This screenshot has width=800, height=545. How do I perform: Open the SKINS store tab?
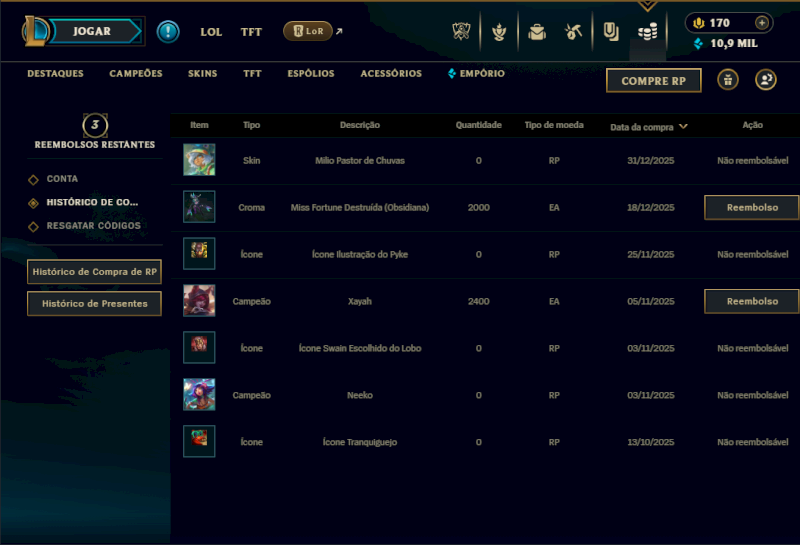coord(203,73)
